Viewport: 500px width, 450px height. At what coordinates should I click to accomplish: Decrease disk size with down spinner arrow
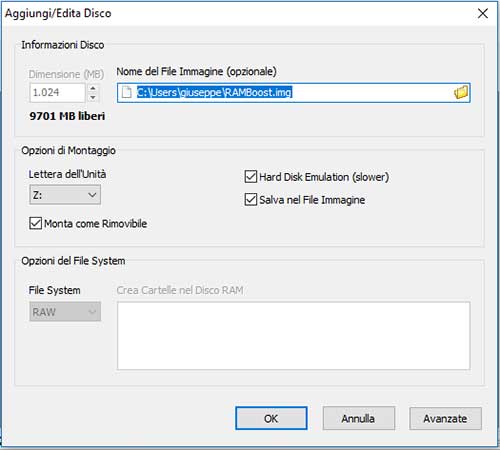pyautogui.click(x=93, y=97)
